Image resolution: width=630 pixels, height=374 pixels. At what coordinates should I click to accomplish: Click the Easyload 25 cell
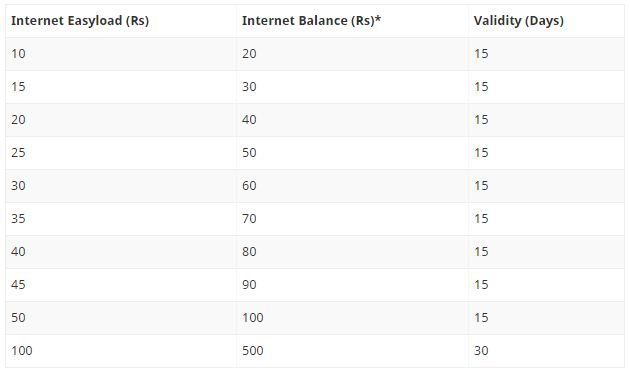click(x=121, y=153)
